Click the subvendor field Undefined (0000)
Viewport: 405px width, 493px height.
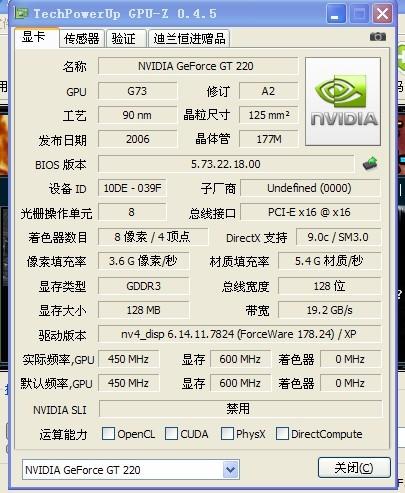pyautogui.click(x=310, y=188)
